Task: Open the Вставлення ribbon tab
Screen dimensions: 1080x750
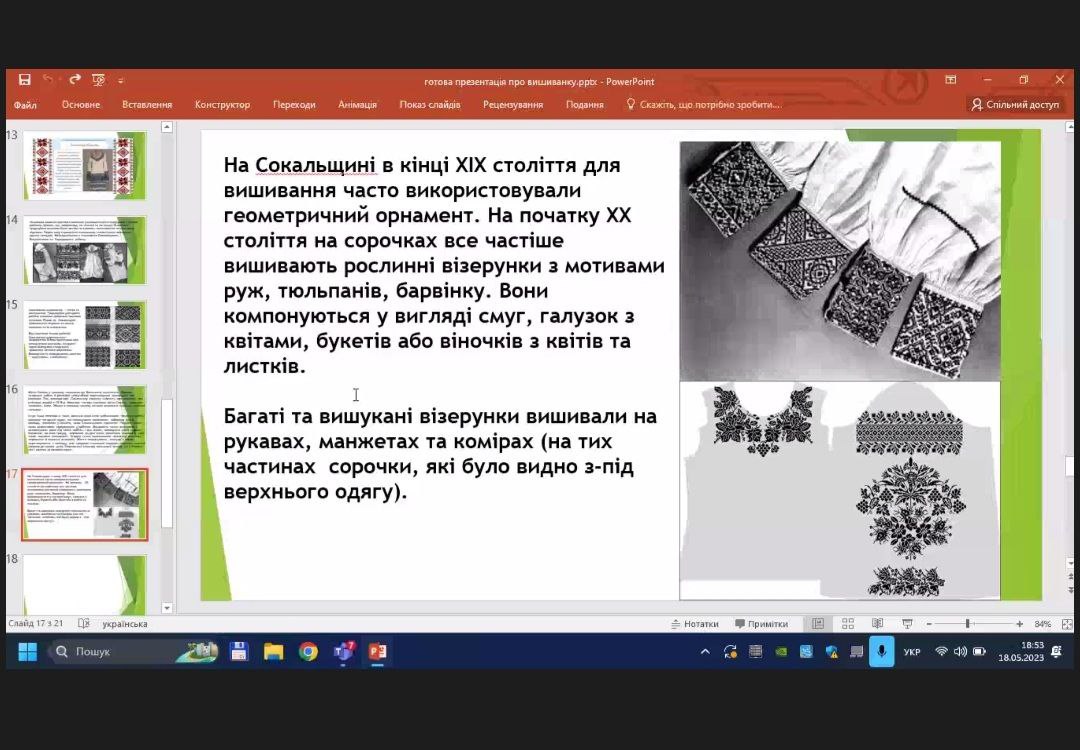Action: point(147,104)
